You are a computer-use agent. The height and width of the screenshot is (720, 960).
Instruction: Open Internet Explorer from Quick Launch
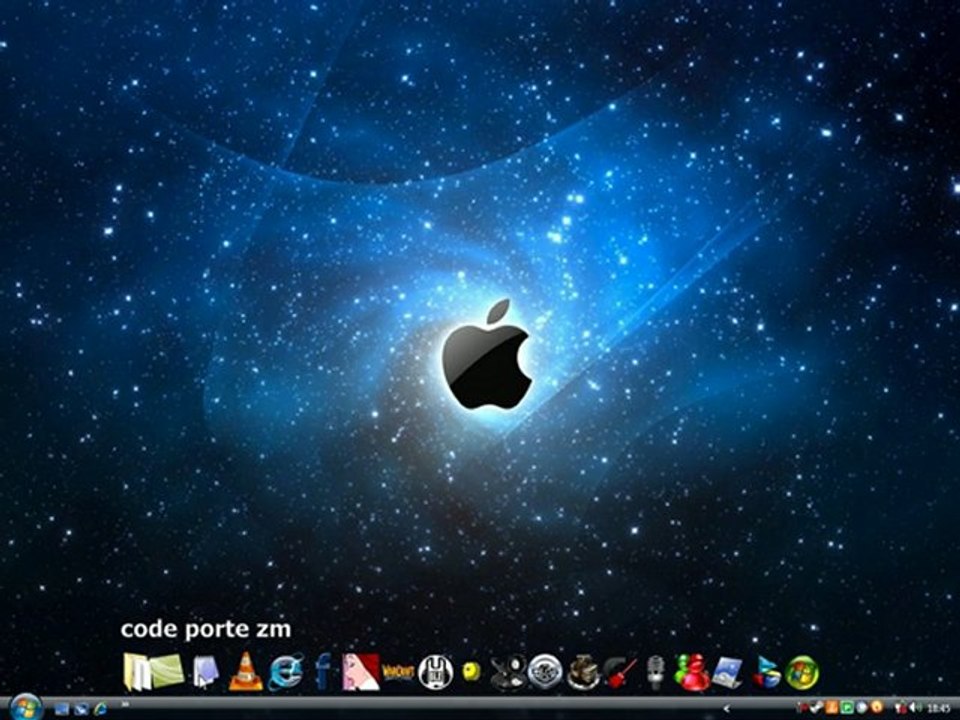pyautogui.click(x=100, y=709)
